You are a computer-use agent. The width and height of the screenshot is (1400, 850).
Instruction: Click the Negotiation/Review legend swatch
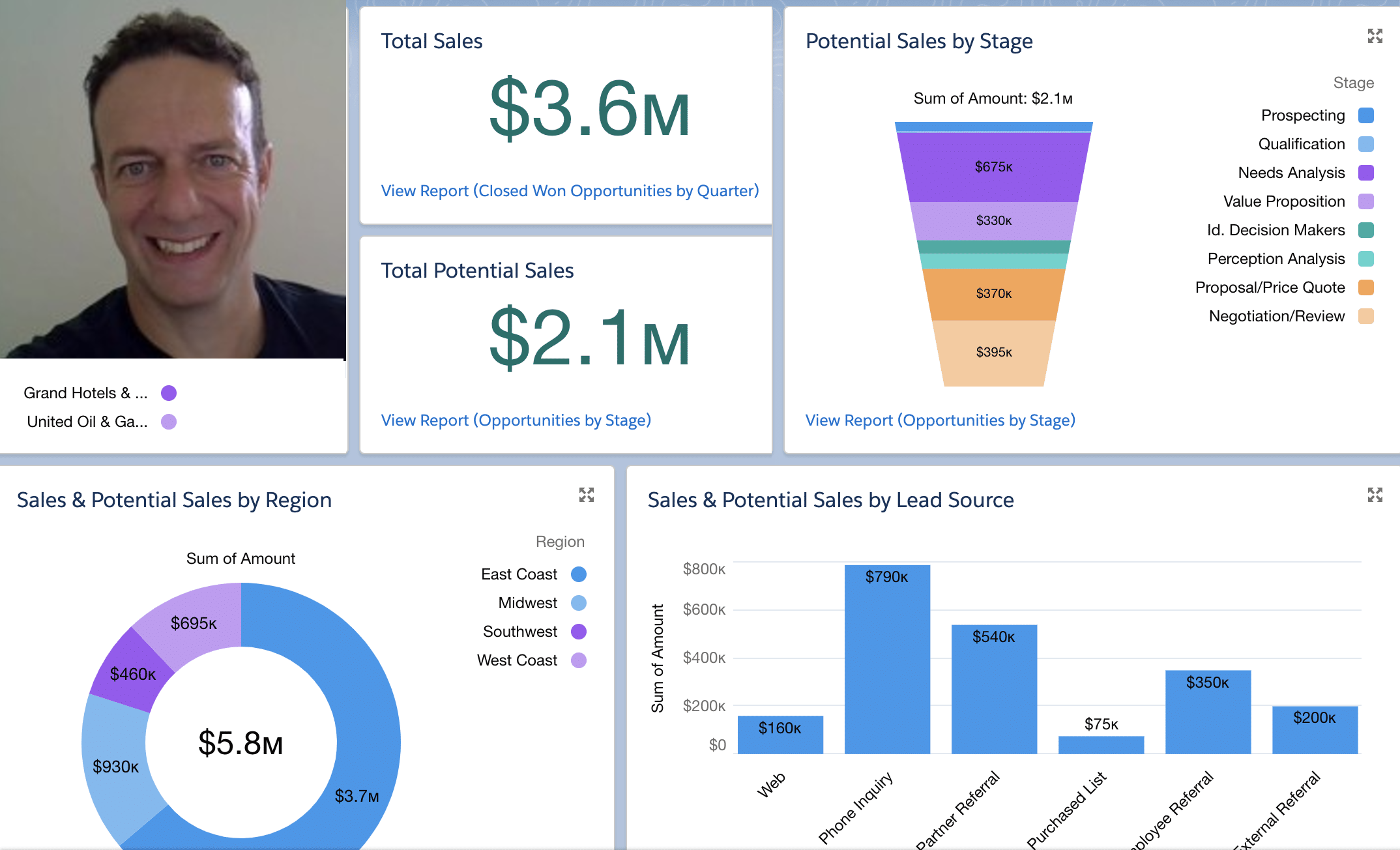[1366, 316]
